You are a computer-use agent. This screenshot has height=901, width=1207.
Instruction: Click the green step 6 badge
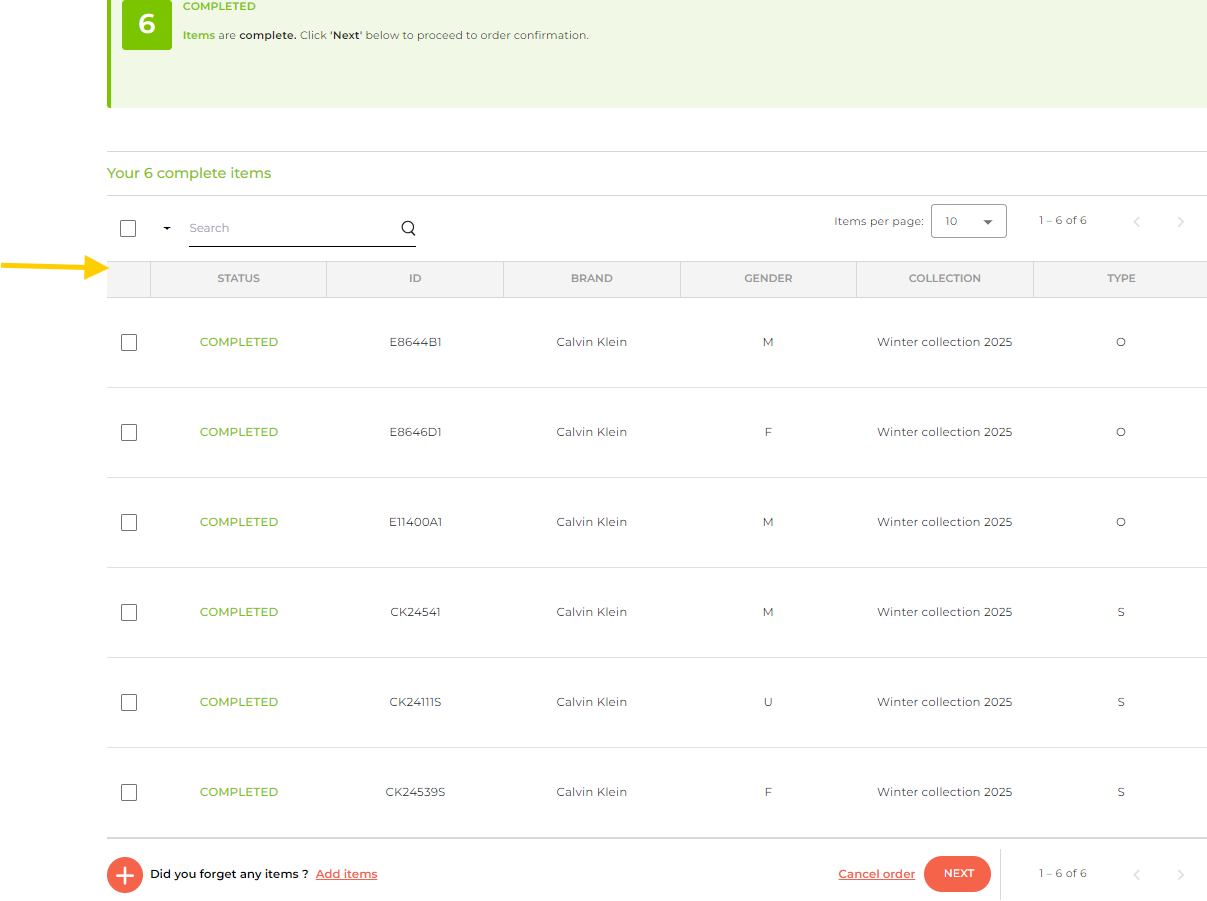click(x=147, y=24)
